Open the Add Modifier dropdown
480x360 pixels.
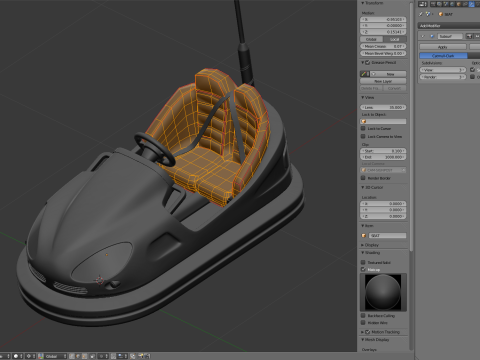tap(449, 26)
